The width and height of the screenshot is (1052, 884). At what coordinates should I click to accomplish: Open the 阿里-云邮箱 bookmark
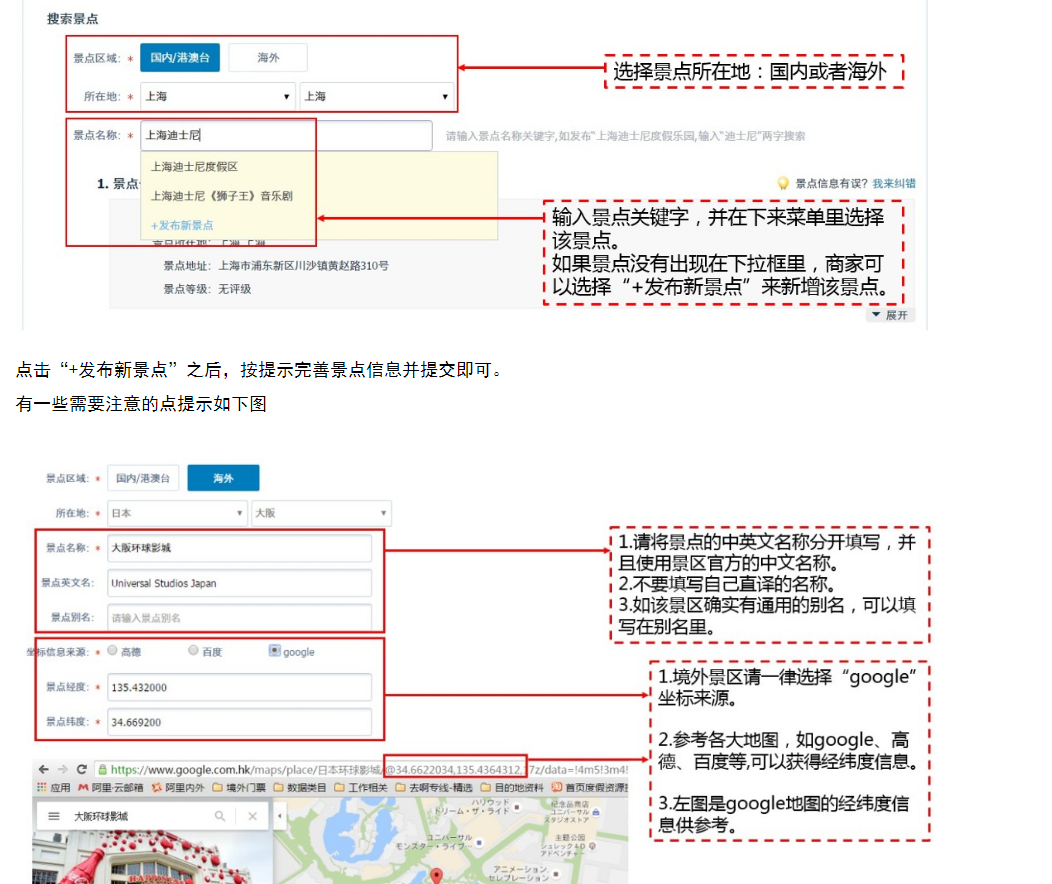(x=111, y=787)
